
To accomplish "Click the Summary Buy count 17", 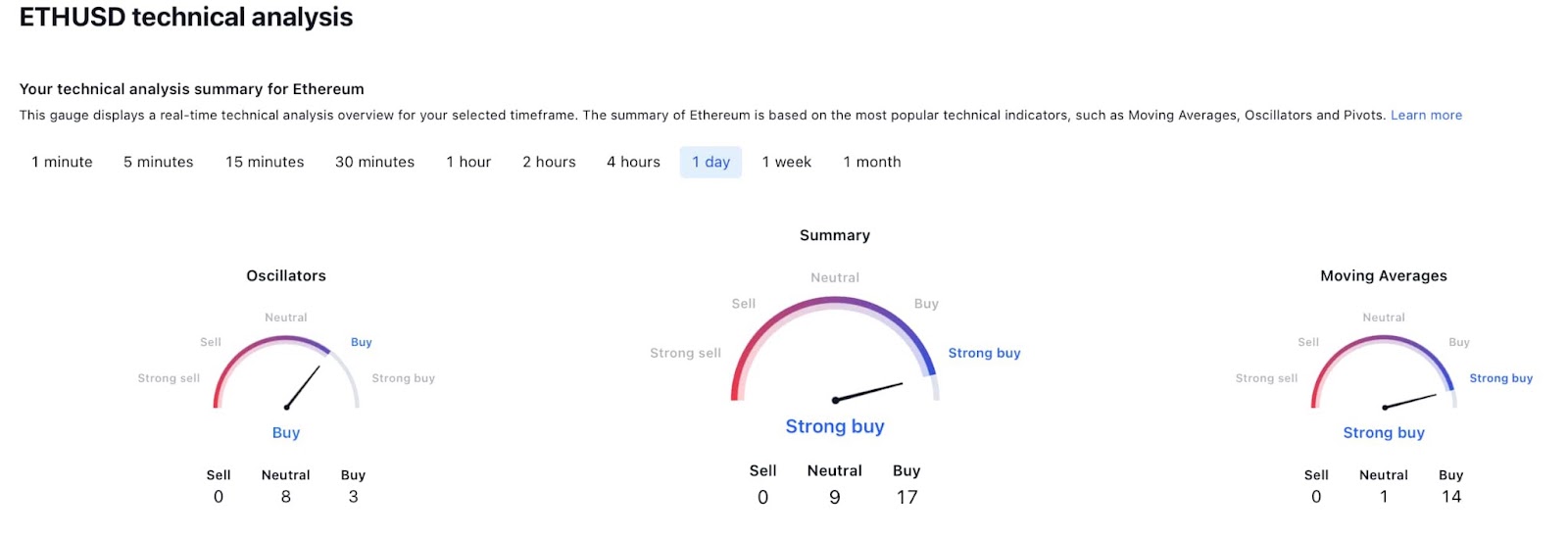I will (906, 497).
